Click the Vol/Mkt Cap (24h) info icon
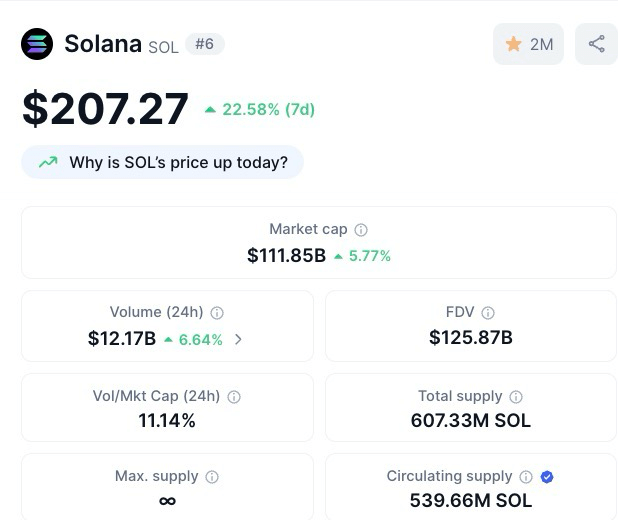Image resolution: width=618 pixels, height=520 pixels. pyautogui.click(x=234, y=397)
